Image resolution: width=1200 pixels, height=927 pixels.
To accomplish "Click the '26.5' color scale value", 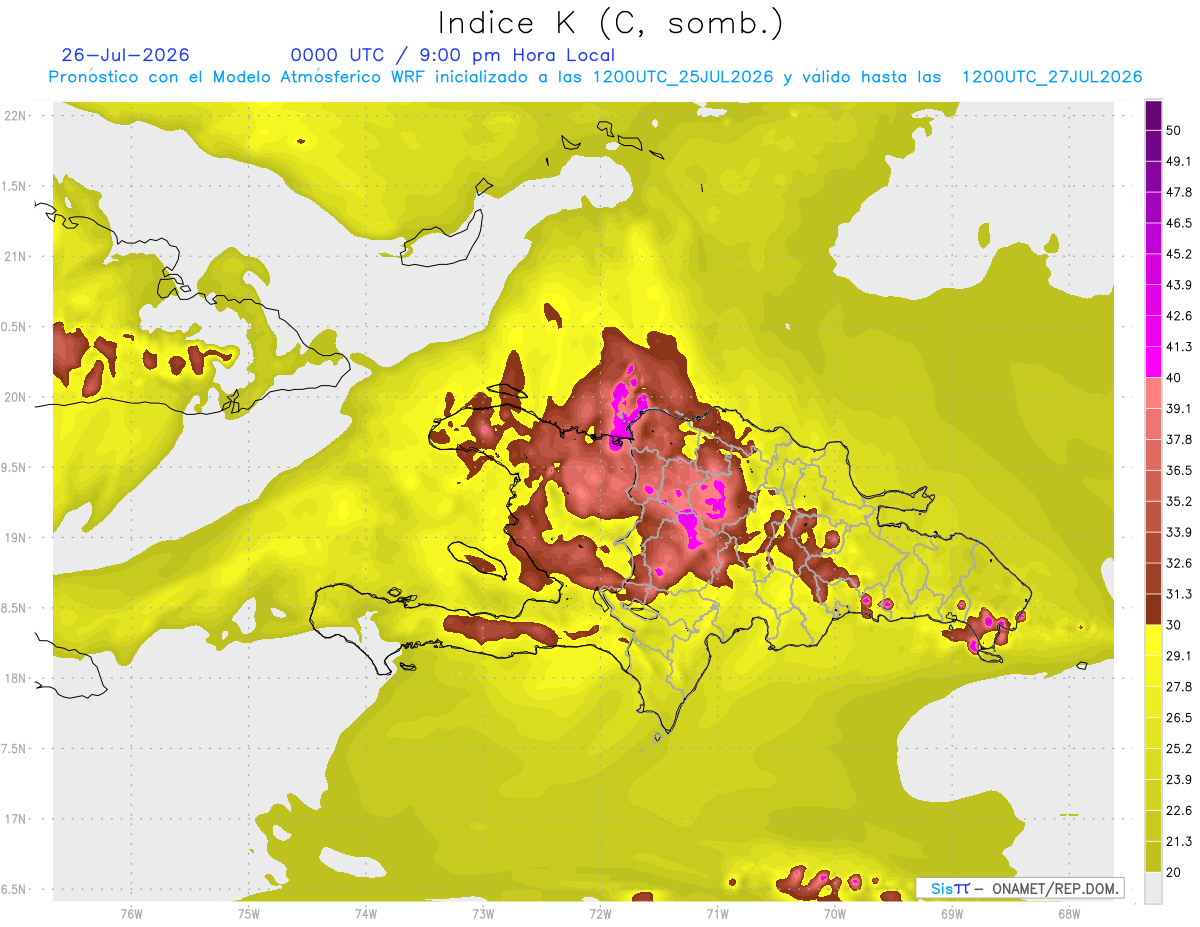I will 1179,717.
